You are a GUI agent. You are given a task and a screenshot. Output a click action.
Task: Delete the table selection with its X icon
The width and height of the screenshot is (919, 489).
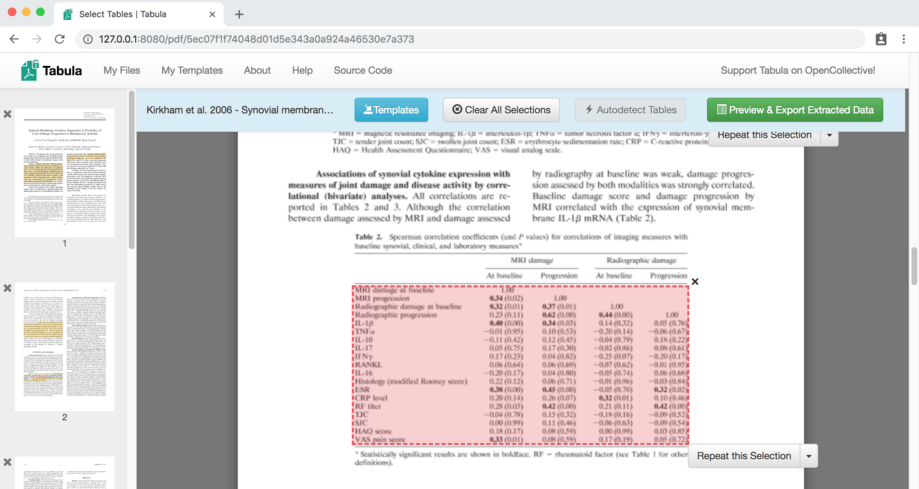click(695, 282)
